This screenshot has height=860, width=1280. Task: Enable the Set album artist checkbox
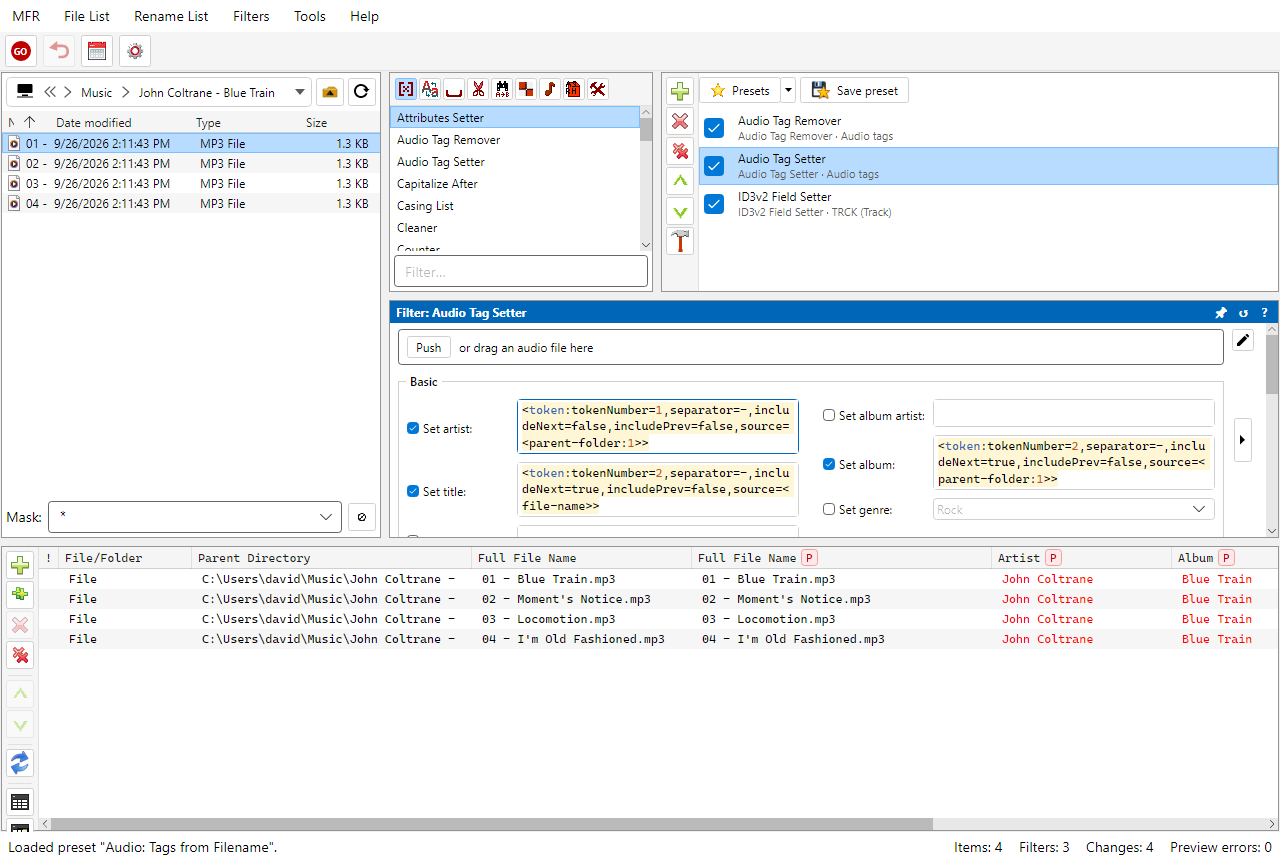(x=829, y=415)
